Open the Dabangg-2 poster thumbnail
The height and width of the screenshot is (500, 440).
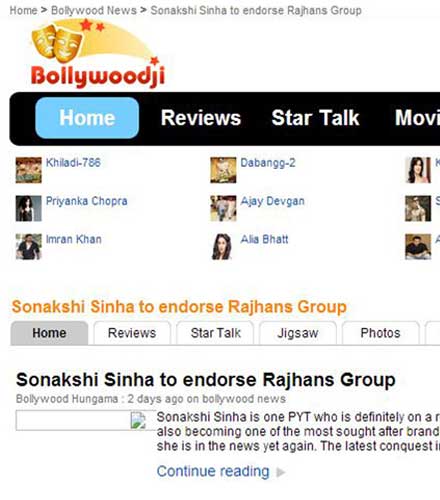(x=223, y=170)
